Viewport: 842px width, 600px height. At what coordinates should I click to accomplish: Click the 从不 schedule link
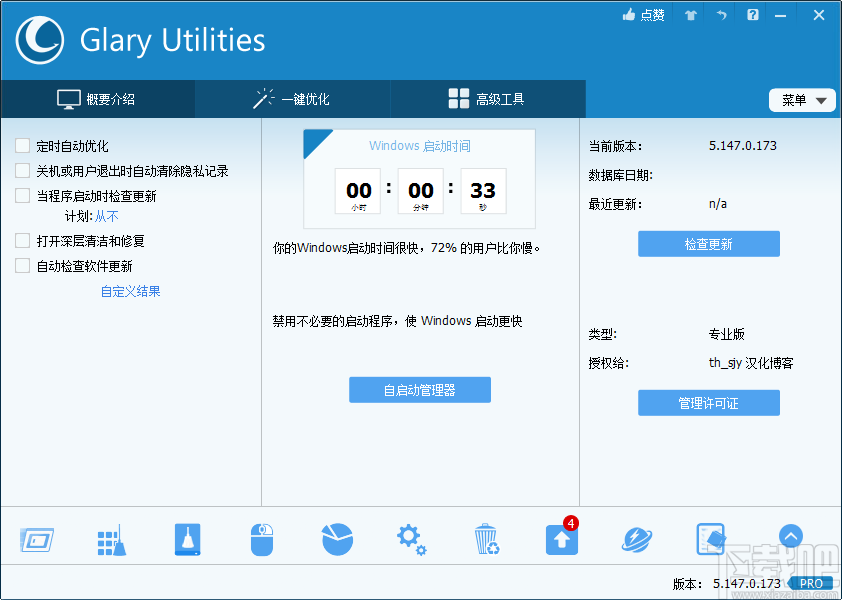pos(106,214)
